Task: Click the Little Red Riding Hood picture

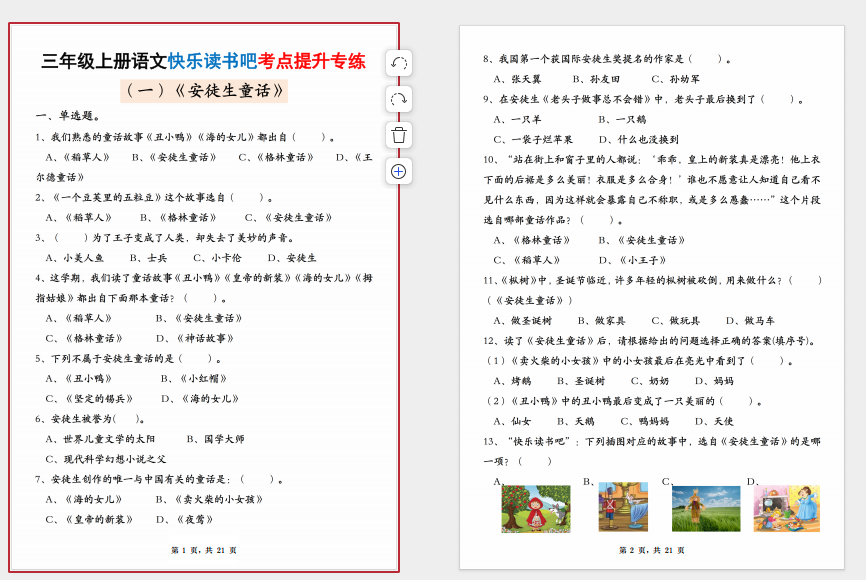Action: [535, 508]
